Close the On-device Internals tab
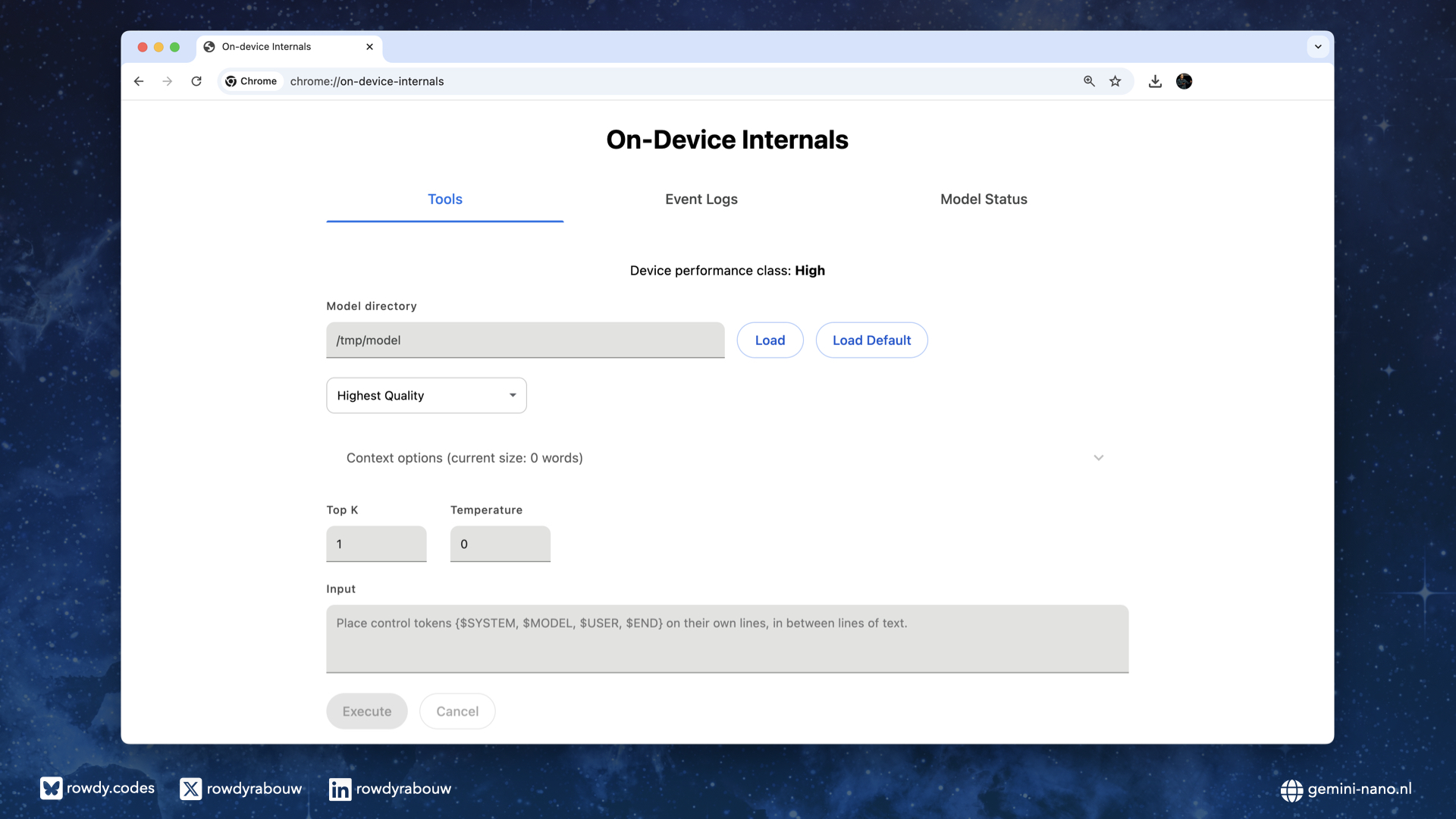 point(369,47)
